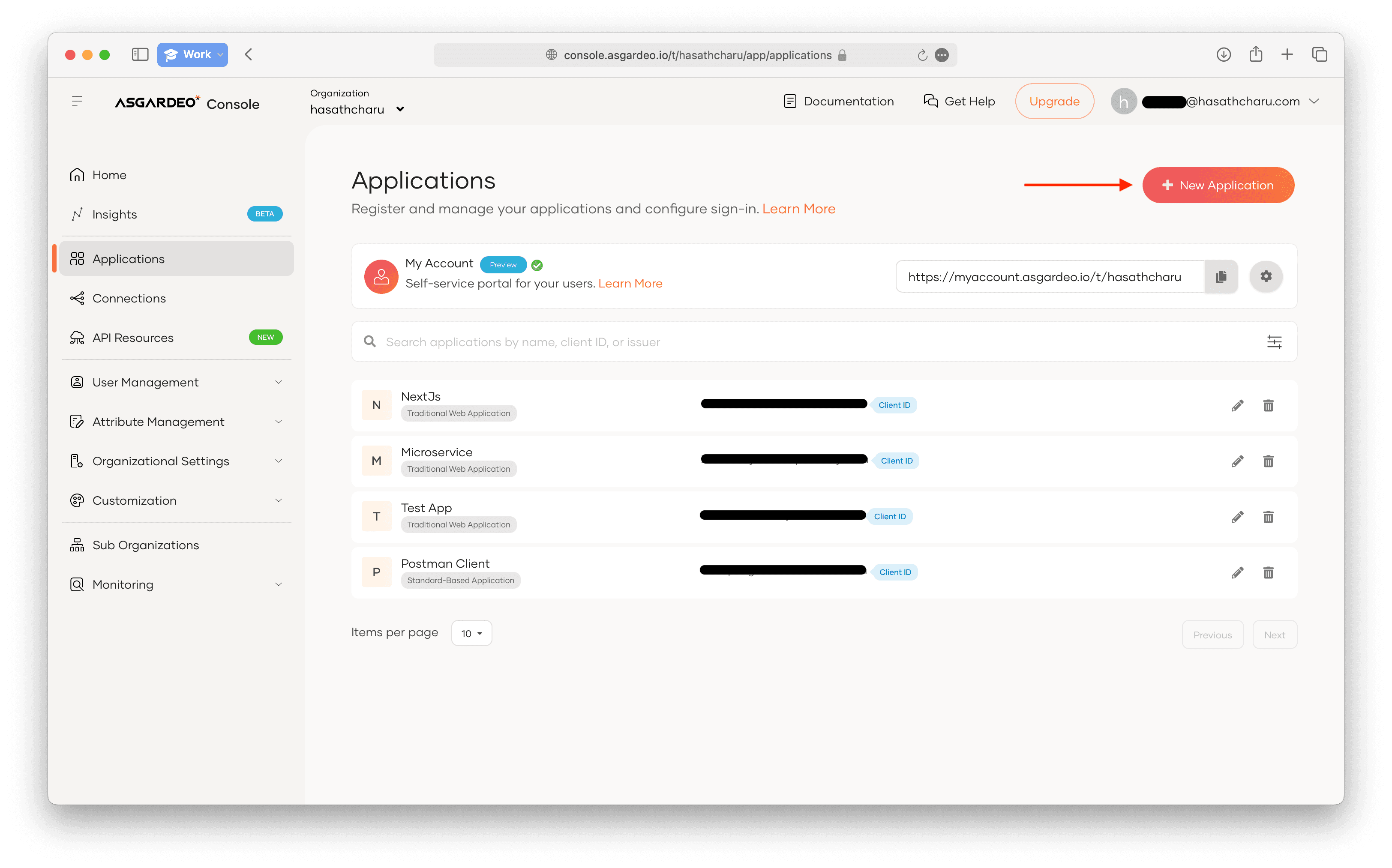Open API Resources in sidebar
This screenshot has height=868, width=1392.
click(x=176, y=338)
